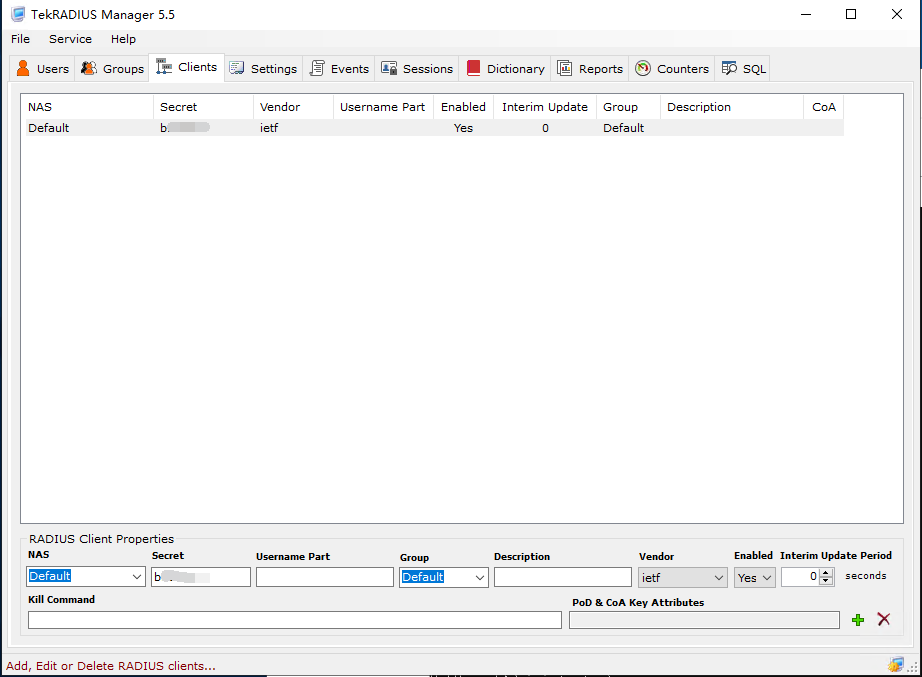The image size is (922, 677).
Task: Show the Events tab
Action: [x=339, y=69]
